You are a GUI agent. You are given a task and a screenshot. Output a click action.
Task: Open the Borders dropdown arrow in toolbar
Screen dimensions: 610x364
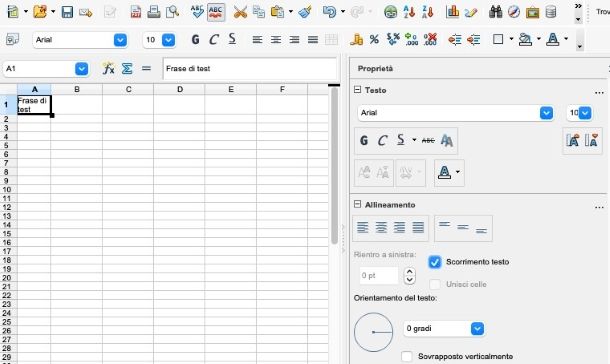511,39
